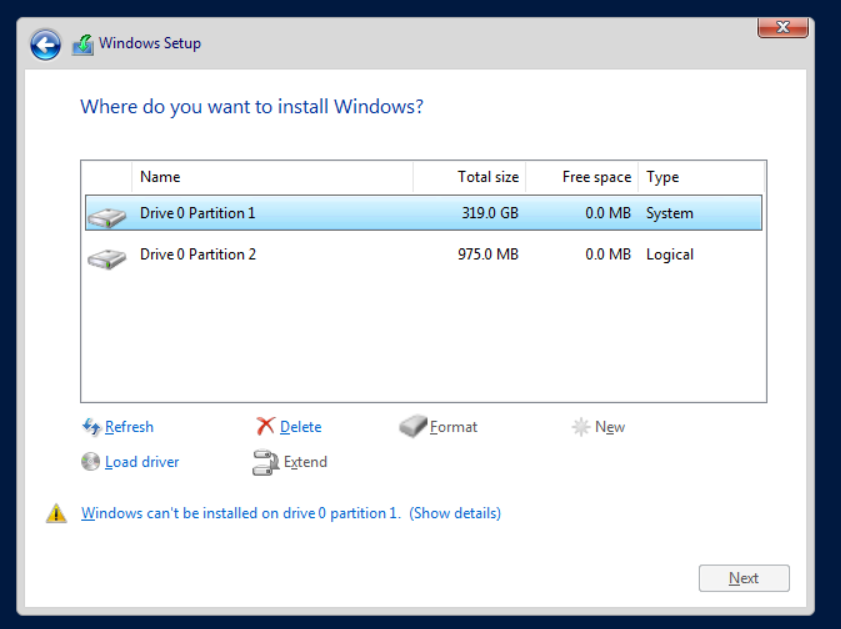Click the Total size column header
This screenshot has height=629, width=841.
coord(489,177)
